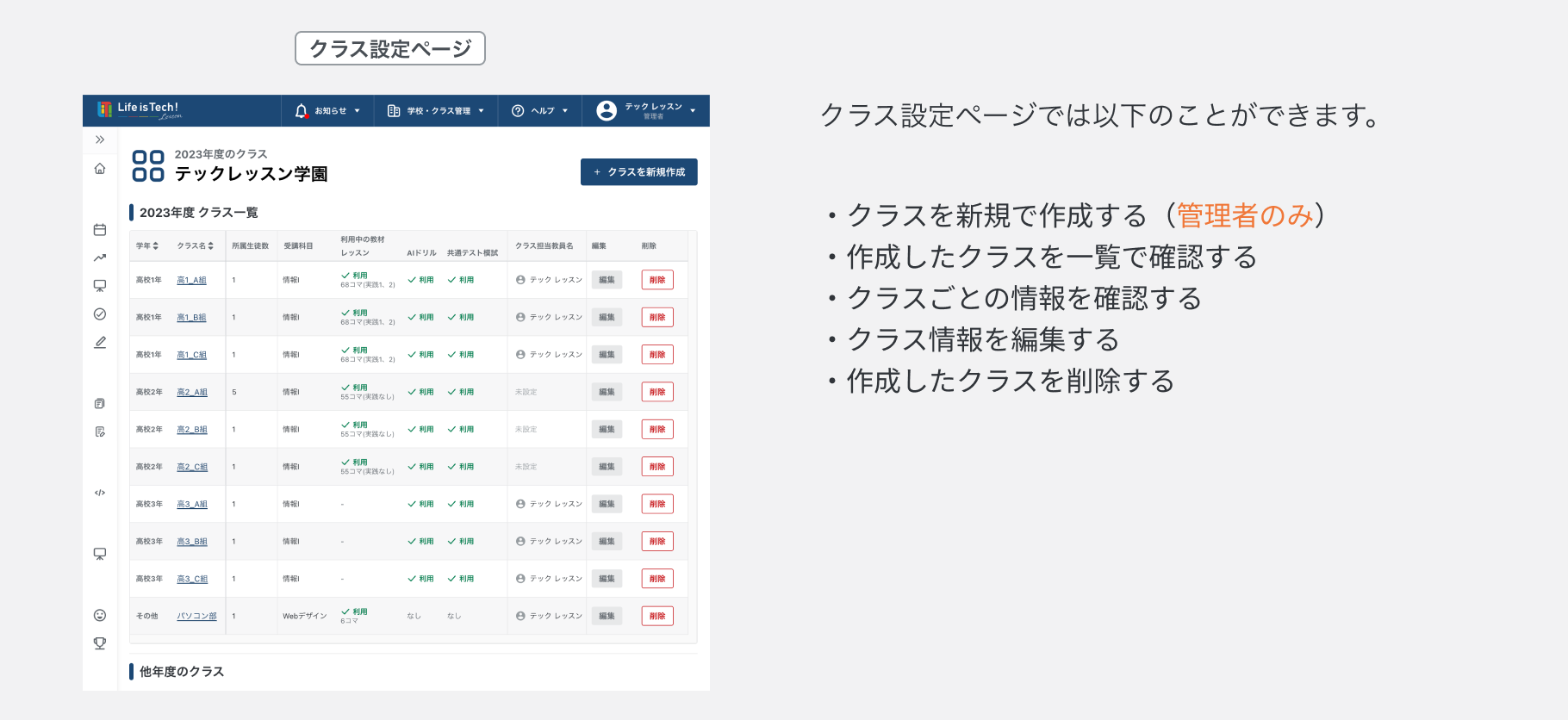
Task: Click the user avatar icon
Action: click(607, 110)
